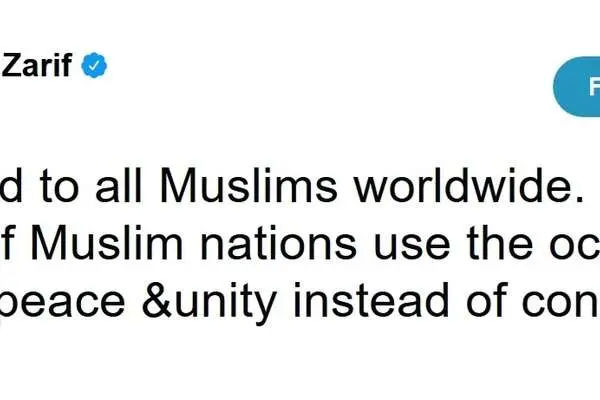Image resolution: width=600 pixels, height=400 pixels.
Task: Click the cut-off word "con" in last line
Action: (x=562, y=305)
